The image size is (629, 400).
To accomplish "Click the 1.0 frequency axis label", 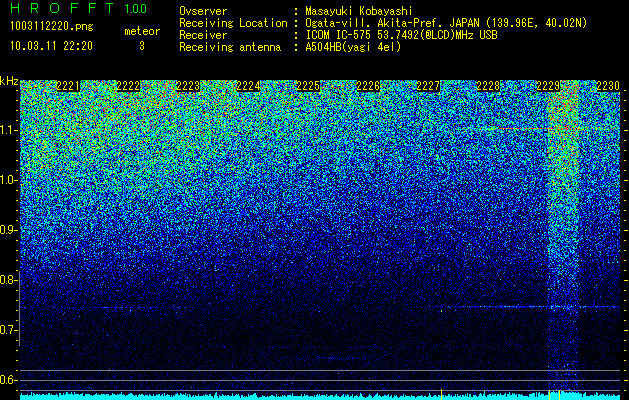I will point(8,180).
